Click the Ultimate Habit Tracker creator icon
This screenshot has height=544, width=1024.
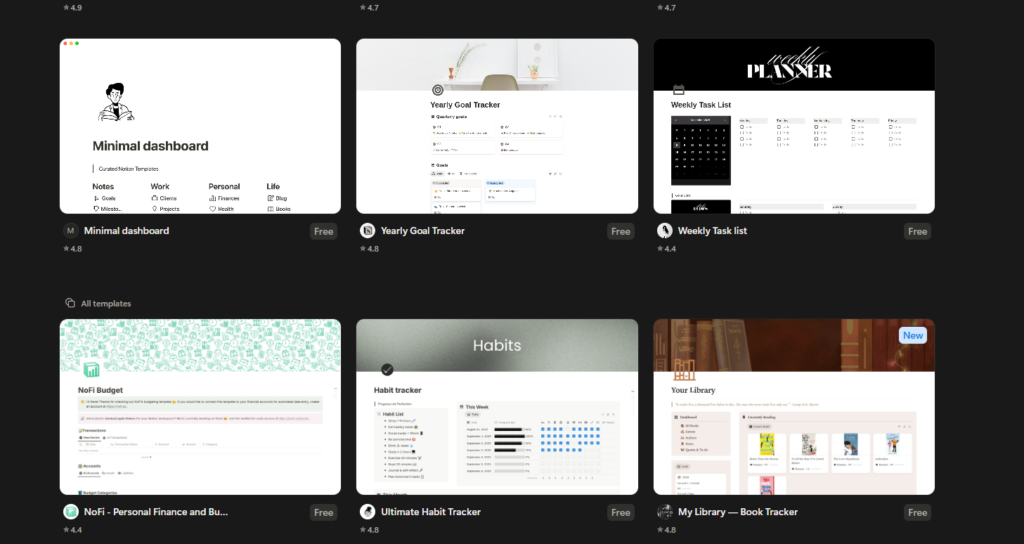[367, 512]
